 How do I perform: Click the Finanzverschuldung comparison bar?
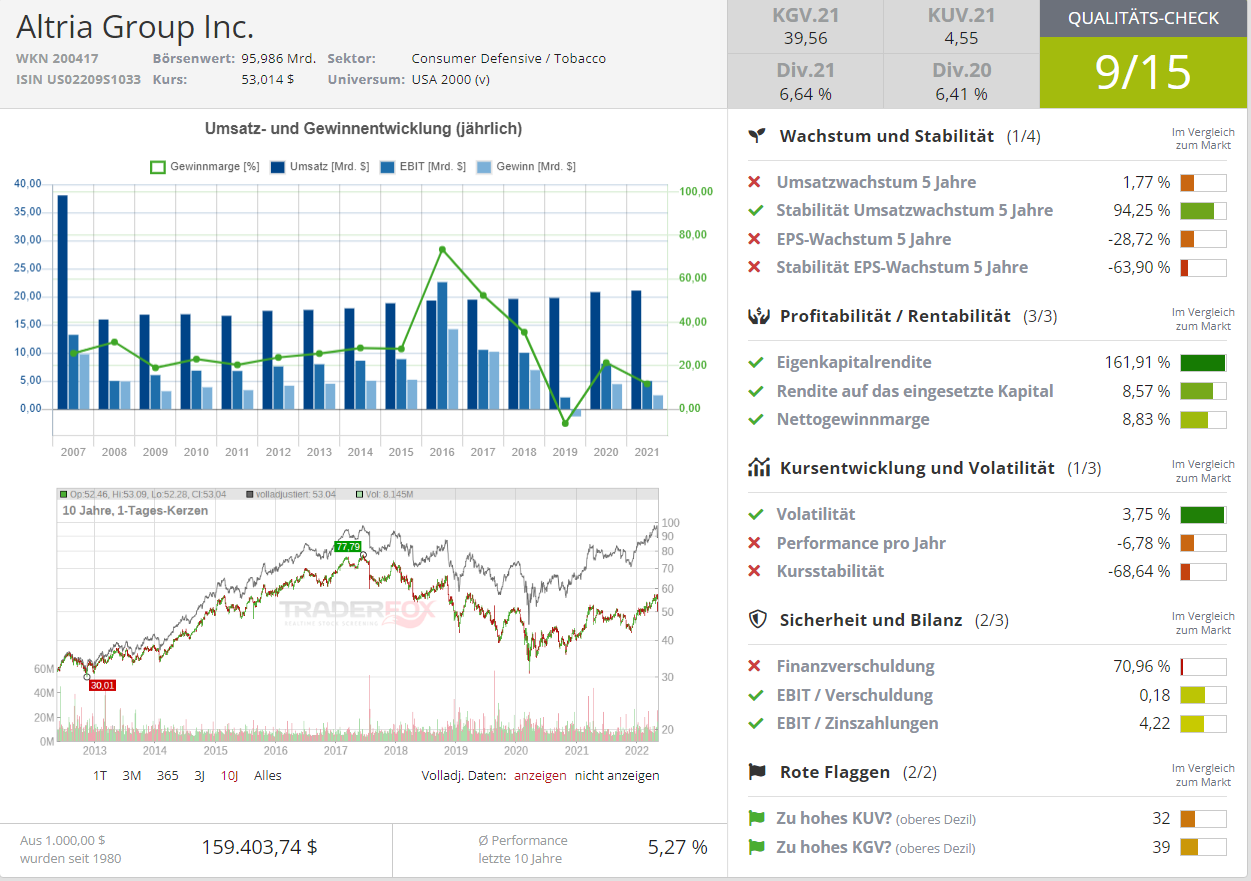[1203, 666]
